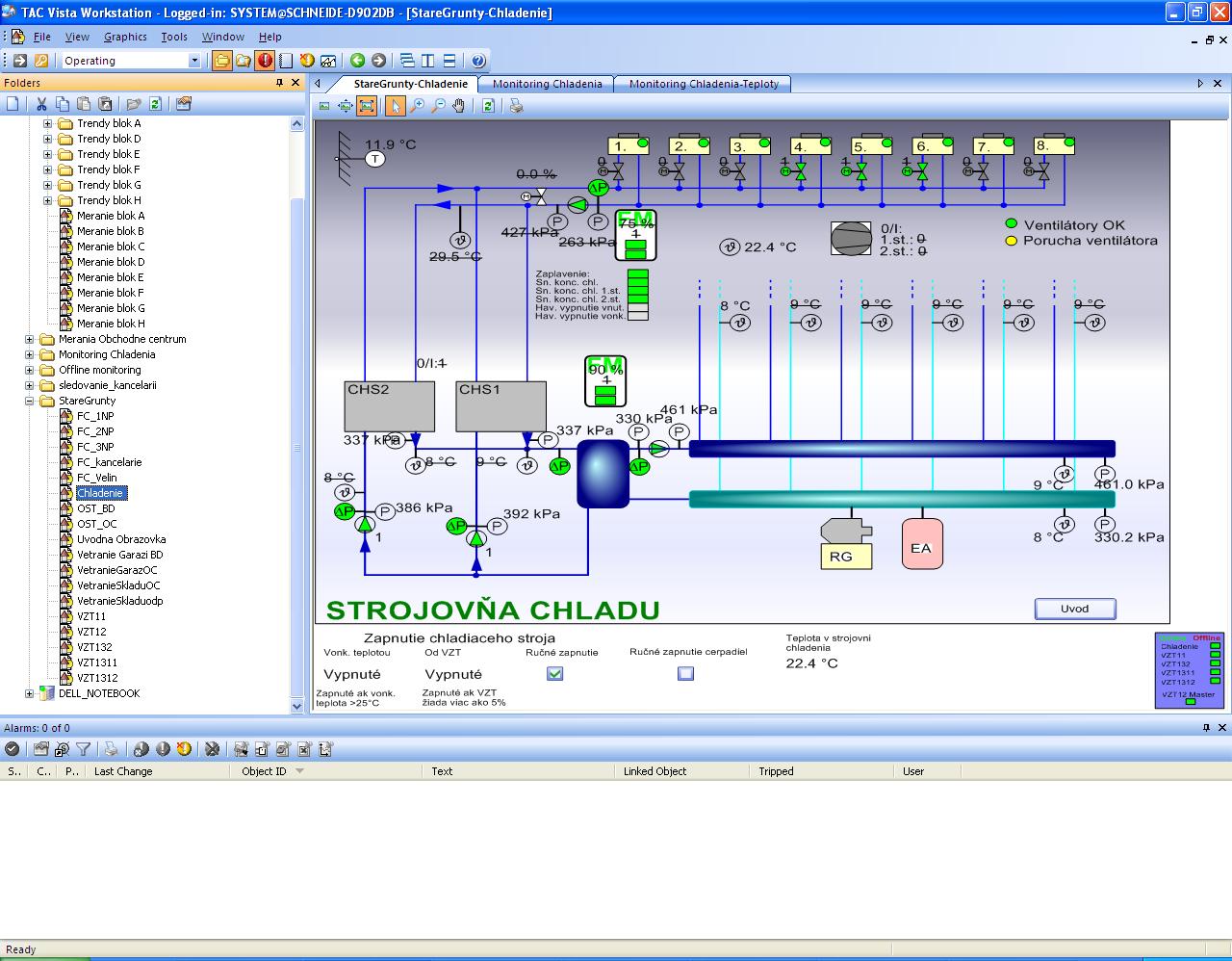This screenshot has width=1232, height=961.
Task: Click the Copy icon in Folders toolbar
Action: point(63,104)
